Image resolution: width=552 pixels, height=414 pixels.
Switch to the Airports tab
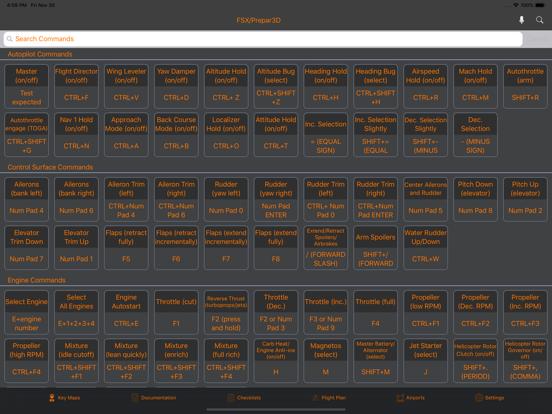coord(410,398)
